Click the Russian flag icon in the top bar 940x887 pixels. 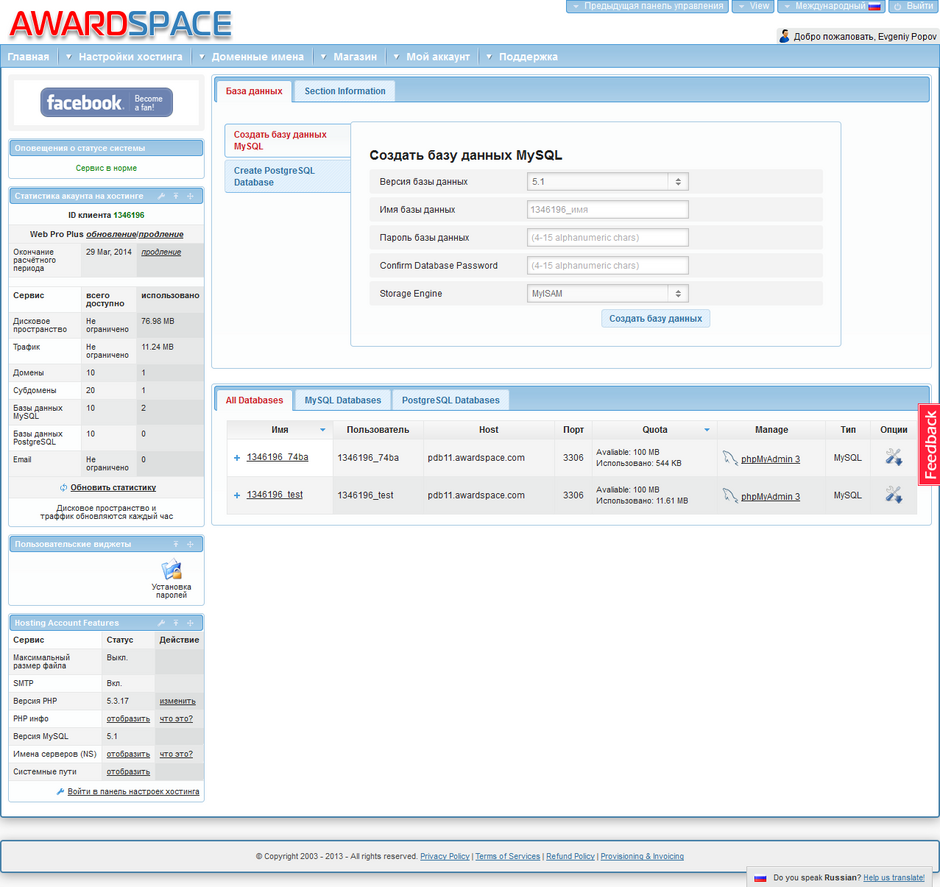click(875, 7)
